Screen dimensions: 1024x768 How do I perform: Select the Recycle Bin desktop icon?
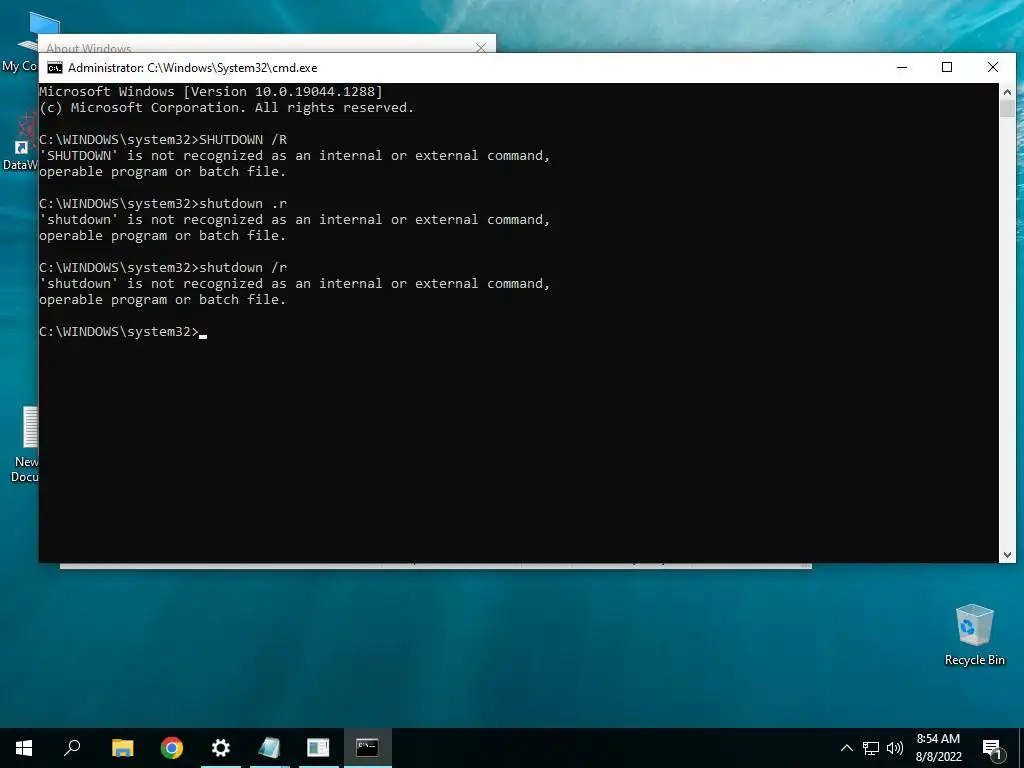coord(974,635)
